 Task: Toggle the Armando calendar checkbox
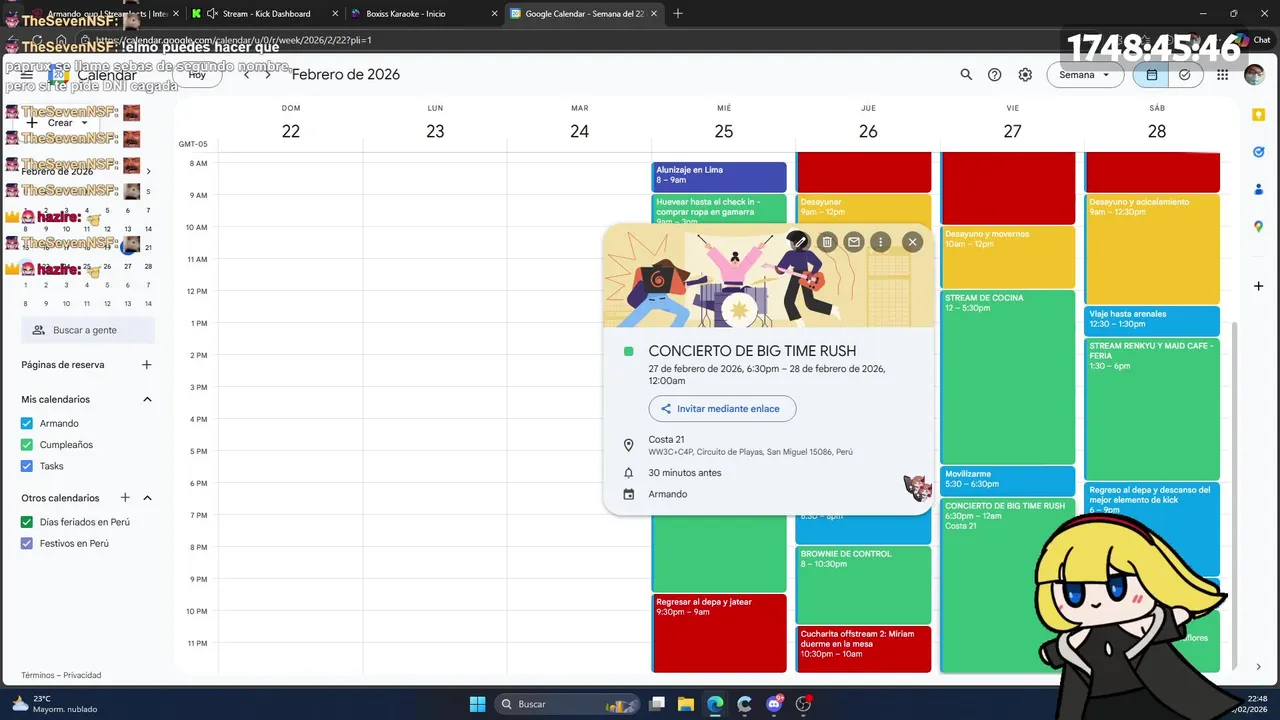(27, 423)
